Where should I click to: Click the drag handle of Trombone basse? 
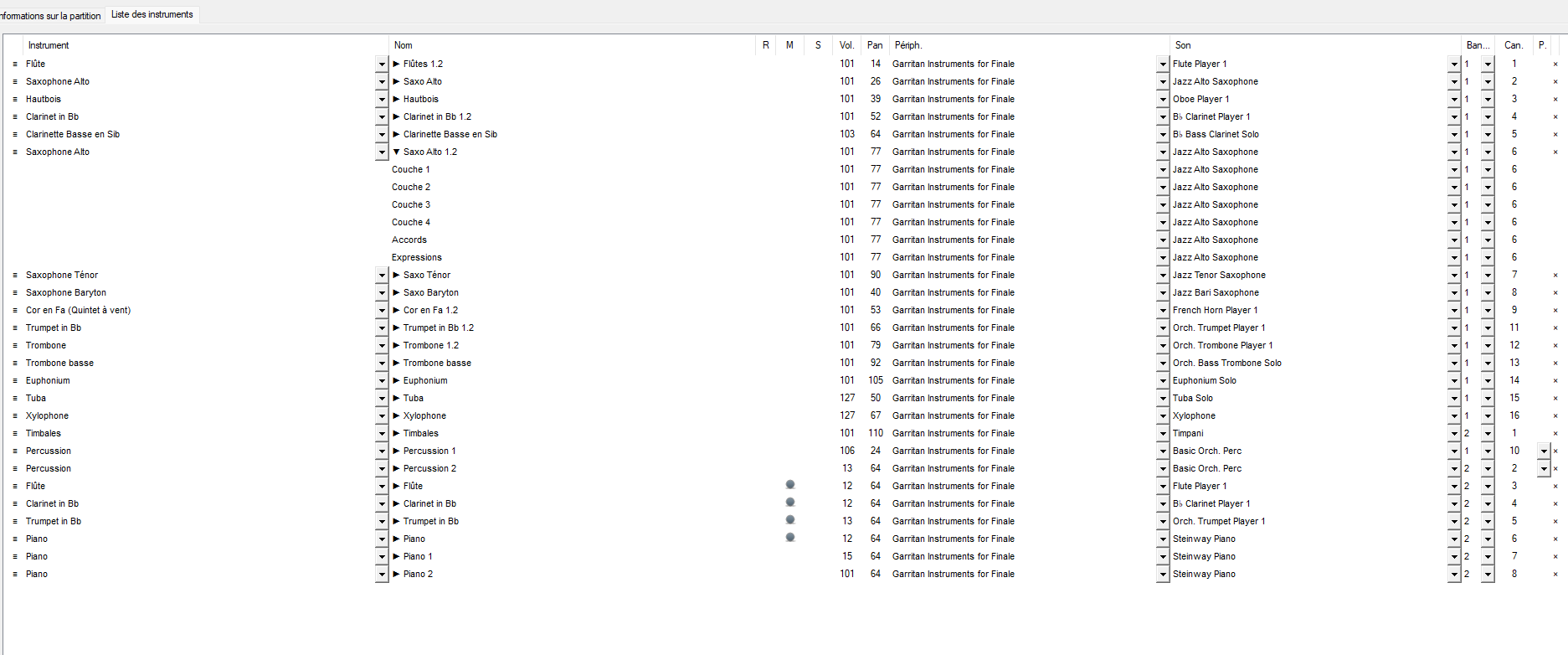(15, 364)
